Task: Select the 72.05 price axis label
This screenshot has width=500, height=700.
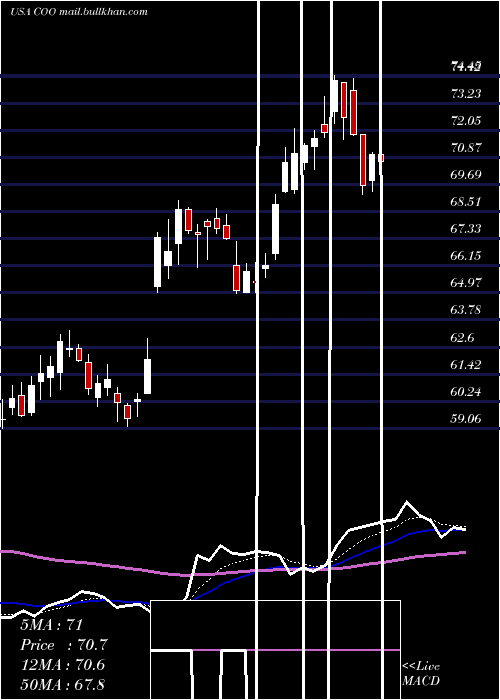Action: coord(467,121)
